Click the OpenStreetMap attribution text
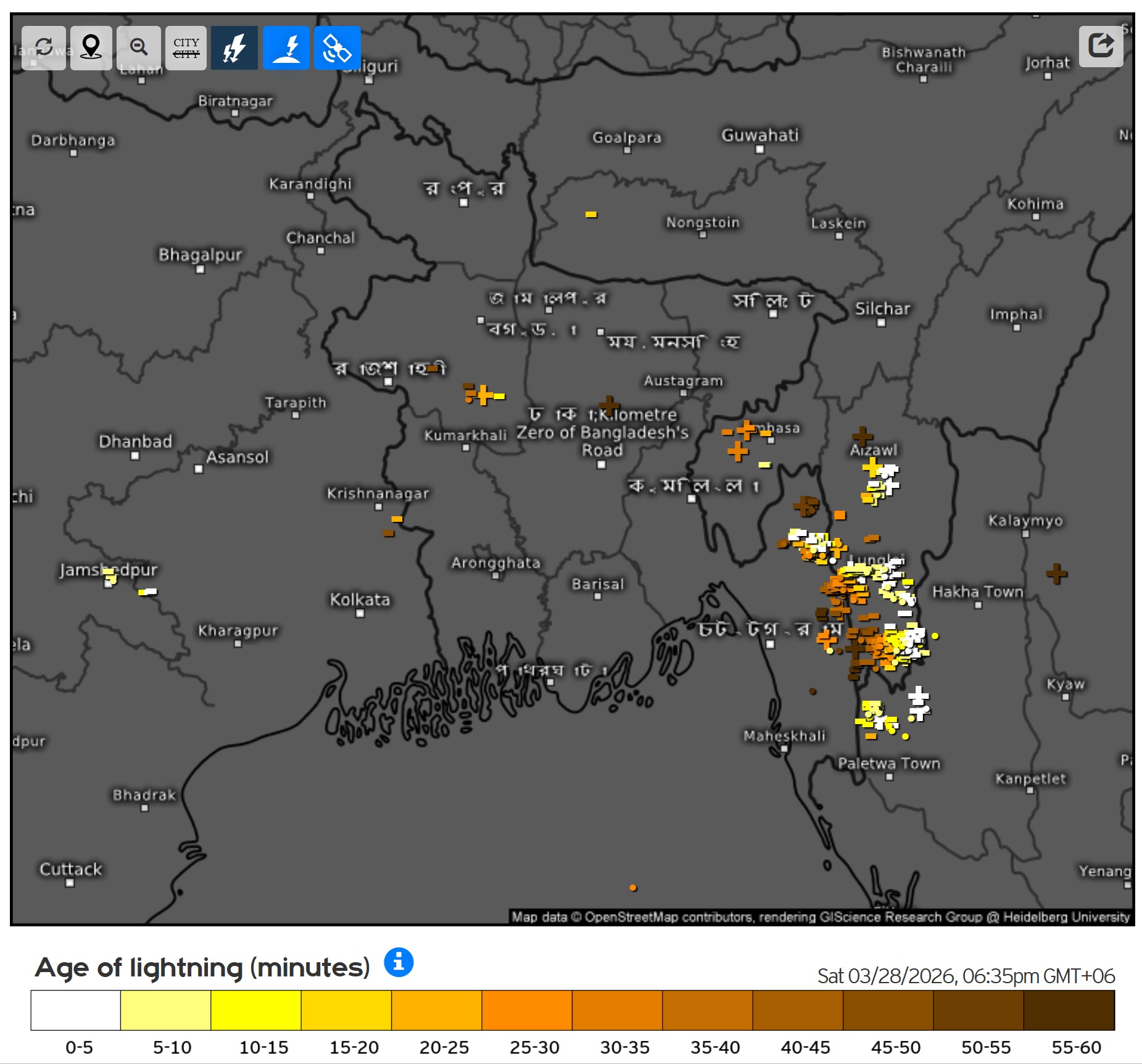1142x1064 pixels. (821, 917)
